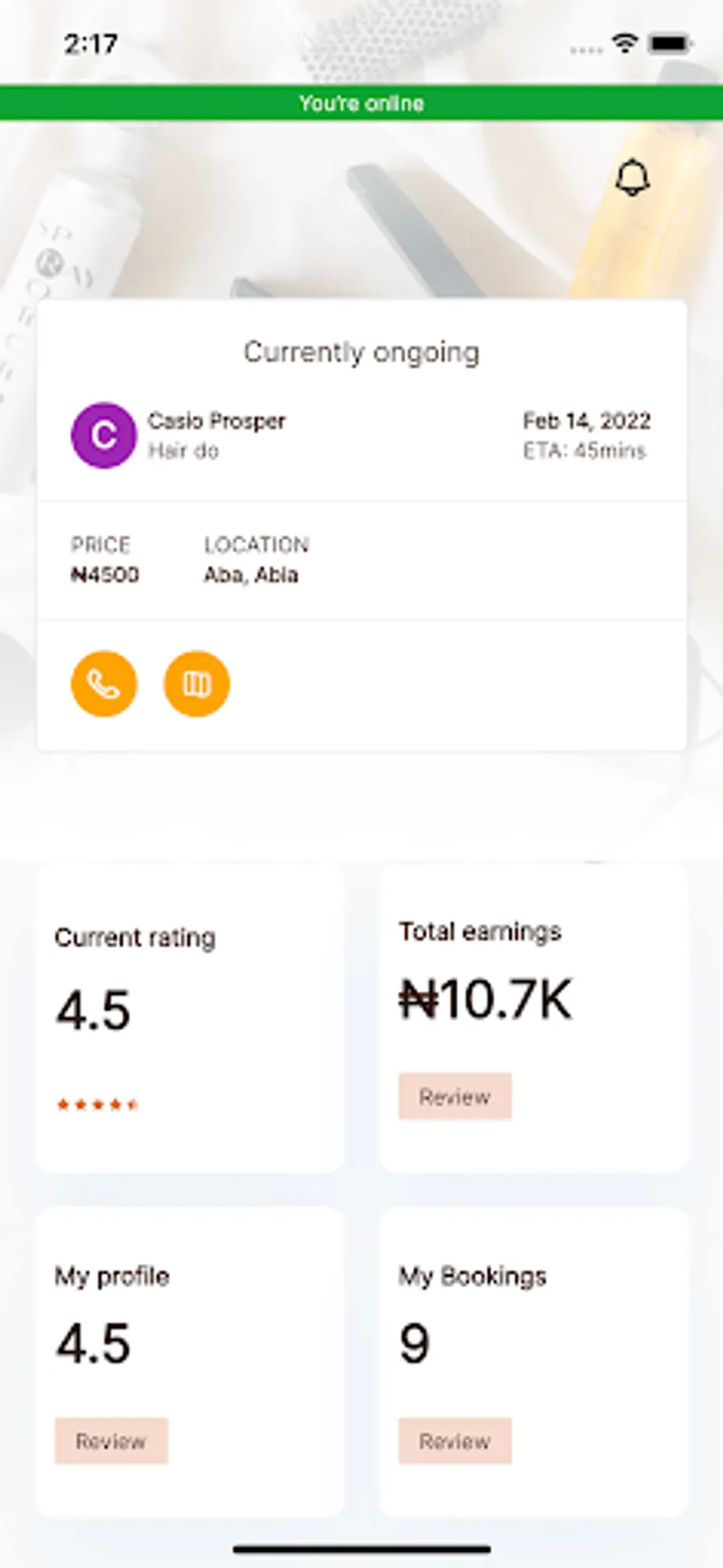Select customer name Casio Prosper
Viewport: 723px width, 1568px height.
pyautogui.click(x=216, y=421)
